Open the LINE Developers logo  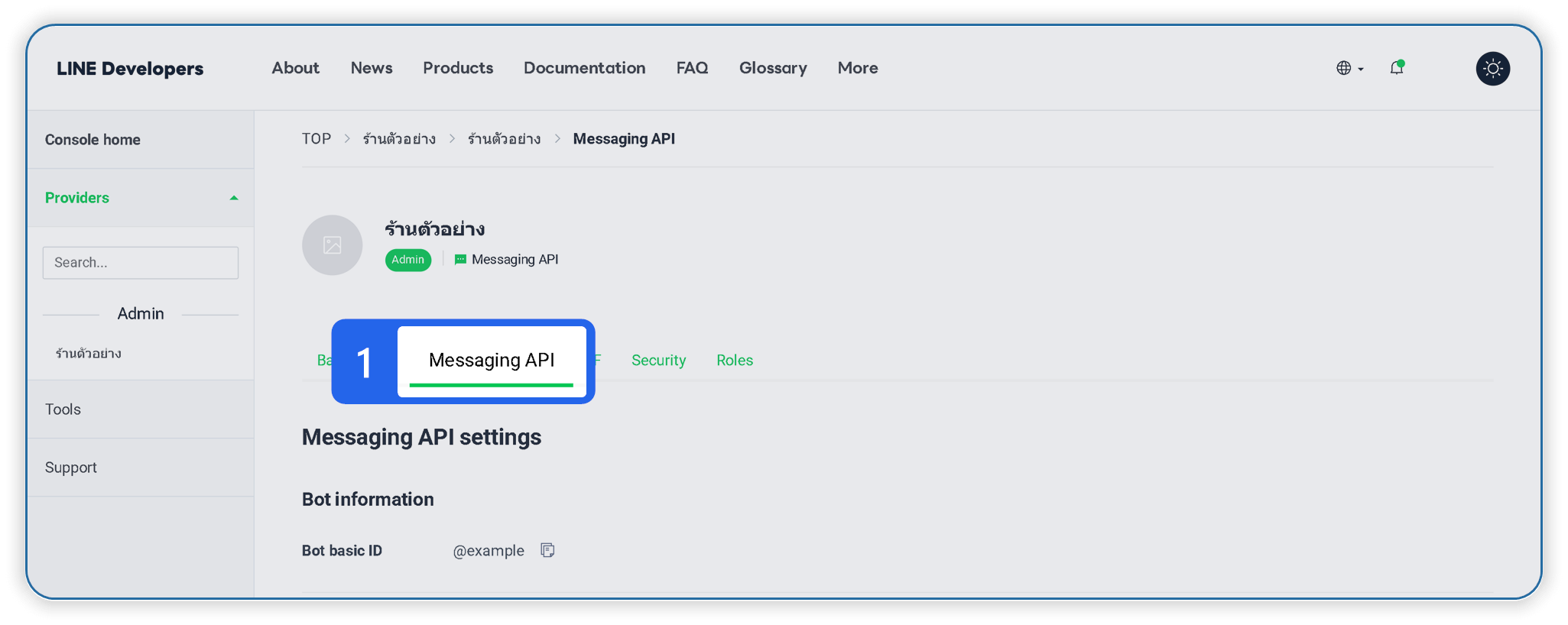pyautogui.click(x=130, y=69)
